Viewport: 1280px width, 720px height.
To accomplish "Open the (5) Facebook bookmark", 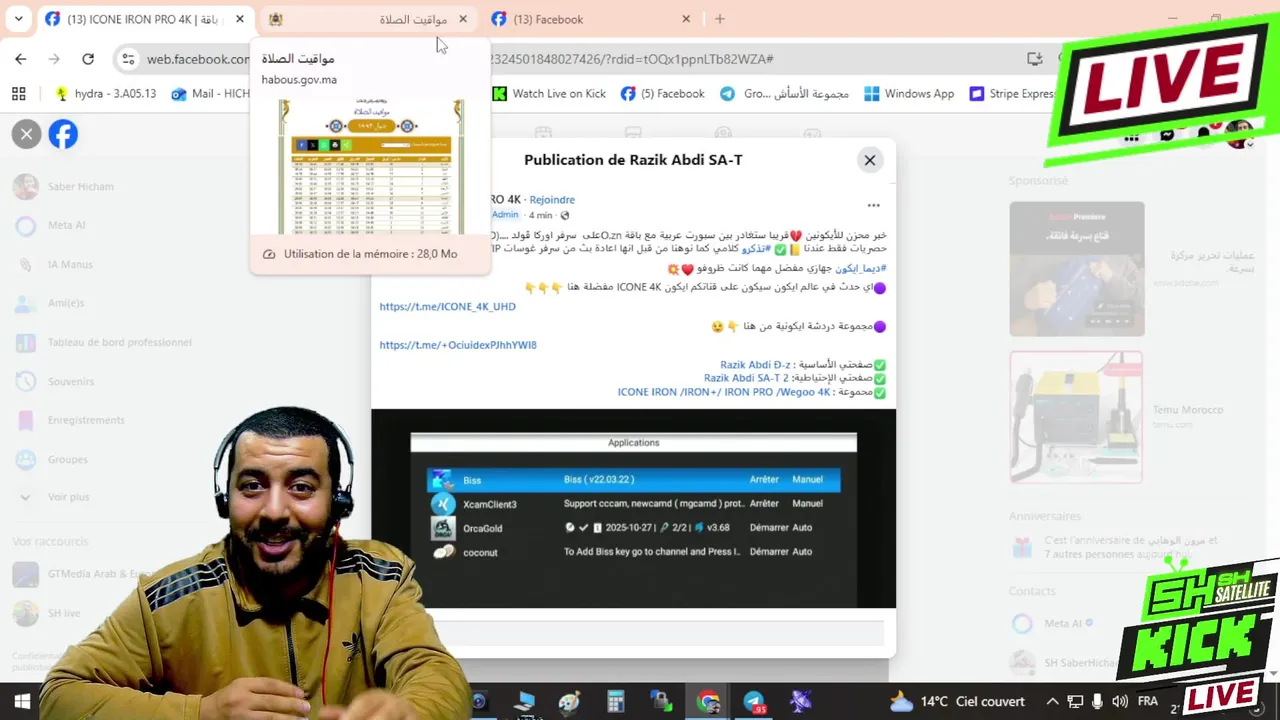I will pos(663,94).
